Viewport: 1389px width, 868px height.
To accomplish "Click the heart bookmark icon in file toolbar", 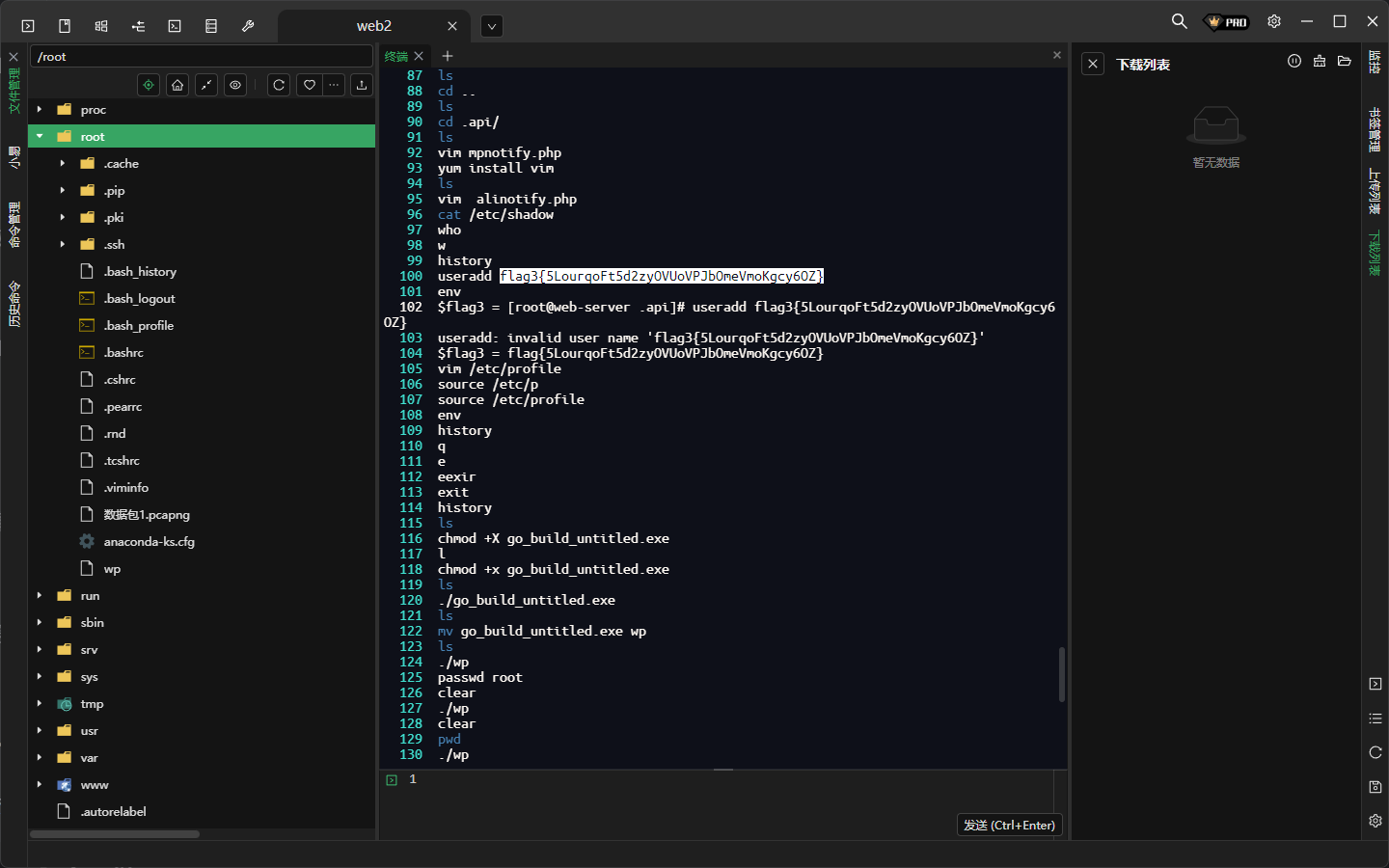I will tap(310, 85).
